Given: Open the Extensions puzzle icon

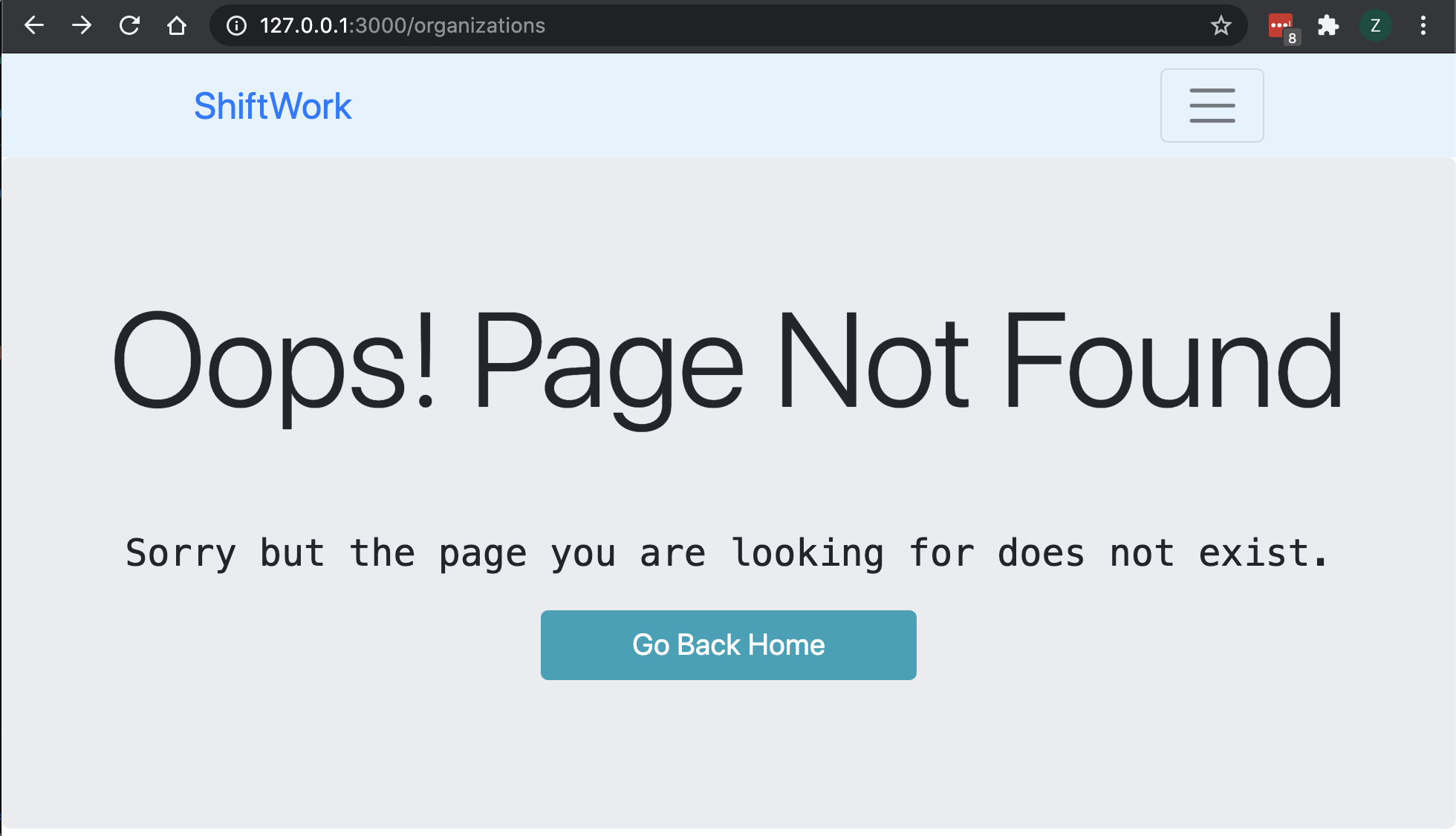Looking at the screenshot, I should 1327,26.
